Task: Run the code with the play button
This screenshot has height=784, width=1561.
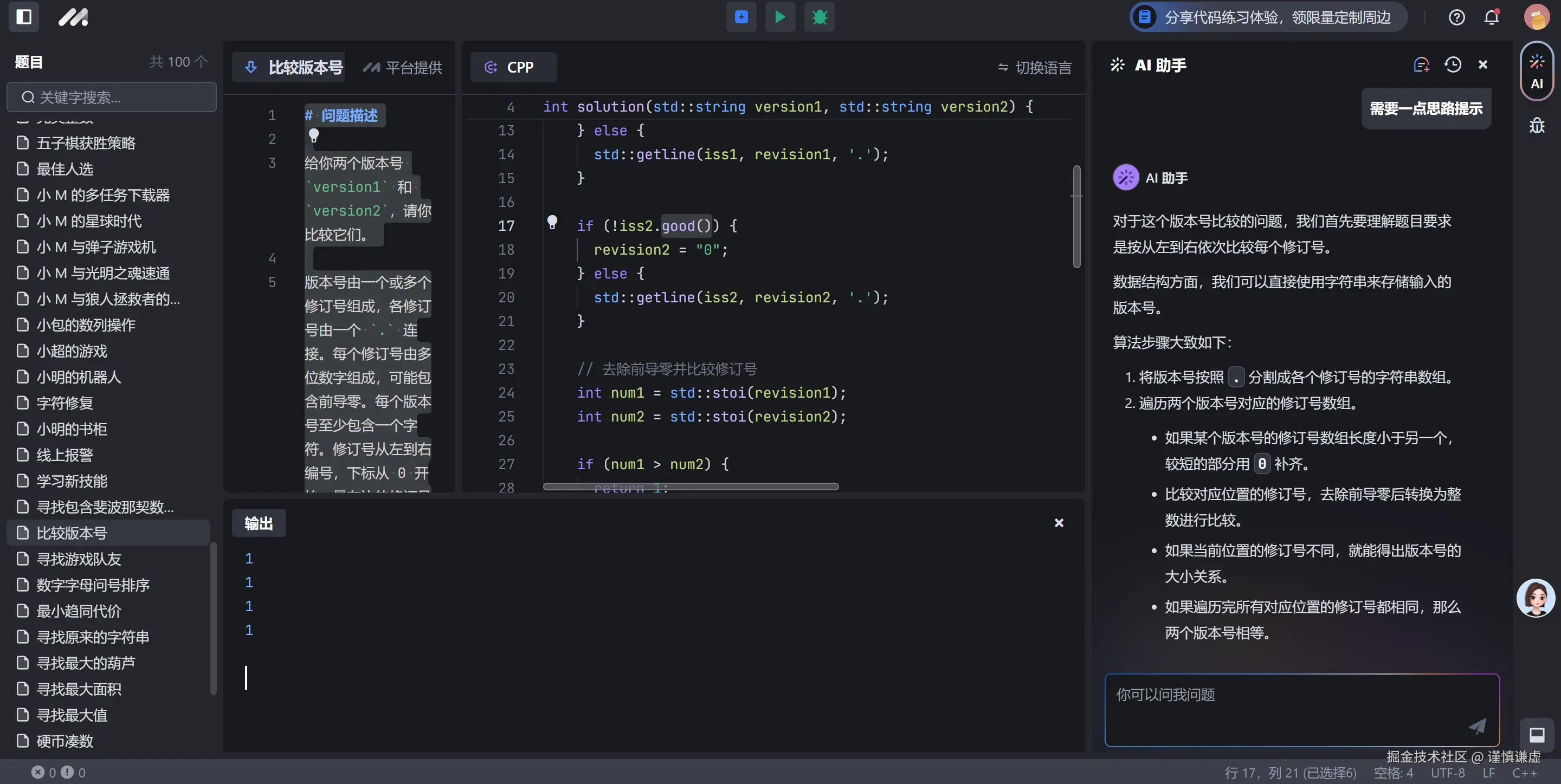Action: point(780,17)
